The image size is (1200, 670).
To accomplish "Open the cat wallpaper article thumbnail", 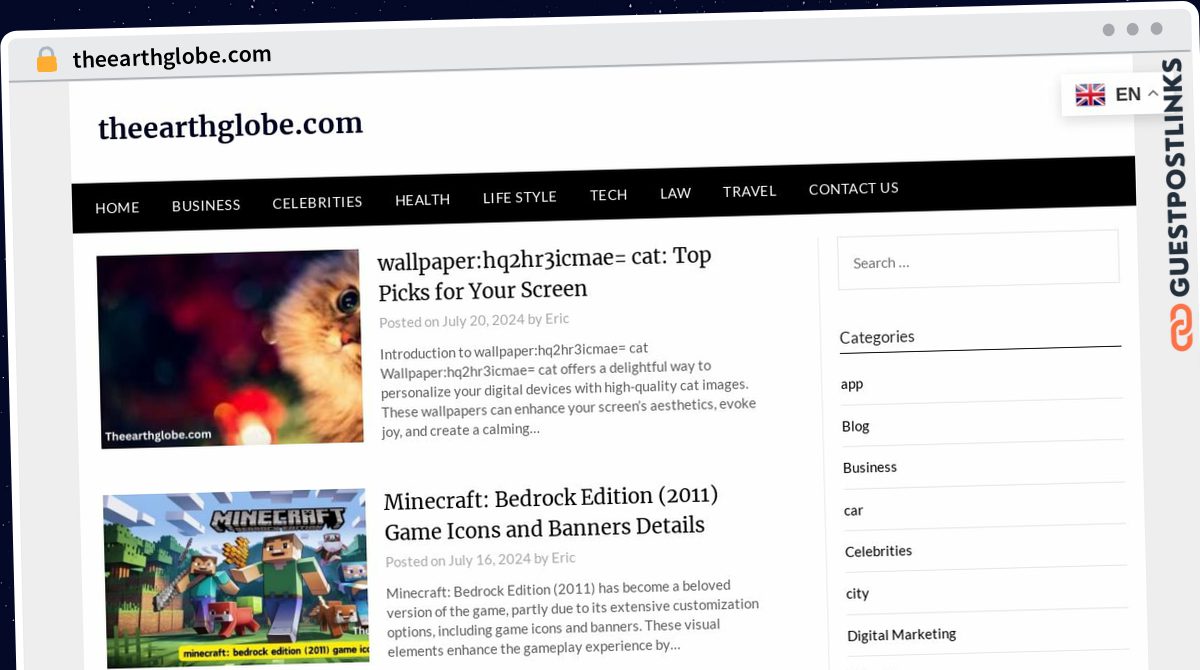I will pyautogui.click(x=229, y=348).
